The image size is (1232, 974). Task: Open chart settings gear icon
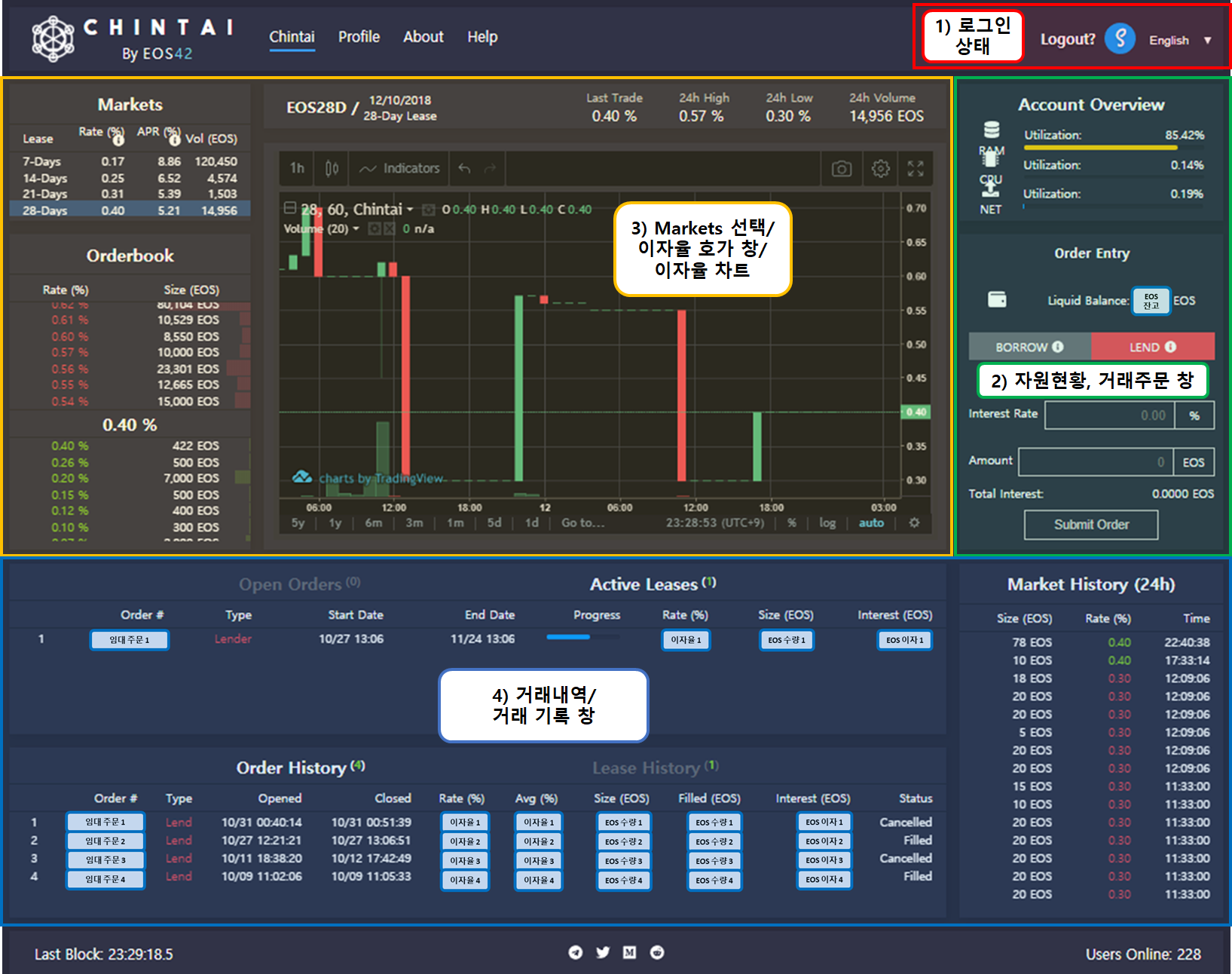click(880, 169)
